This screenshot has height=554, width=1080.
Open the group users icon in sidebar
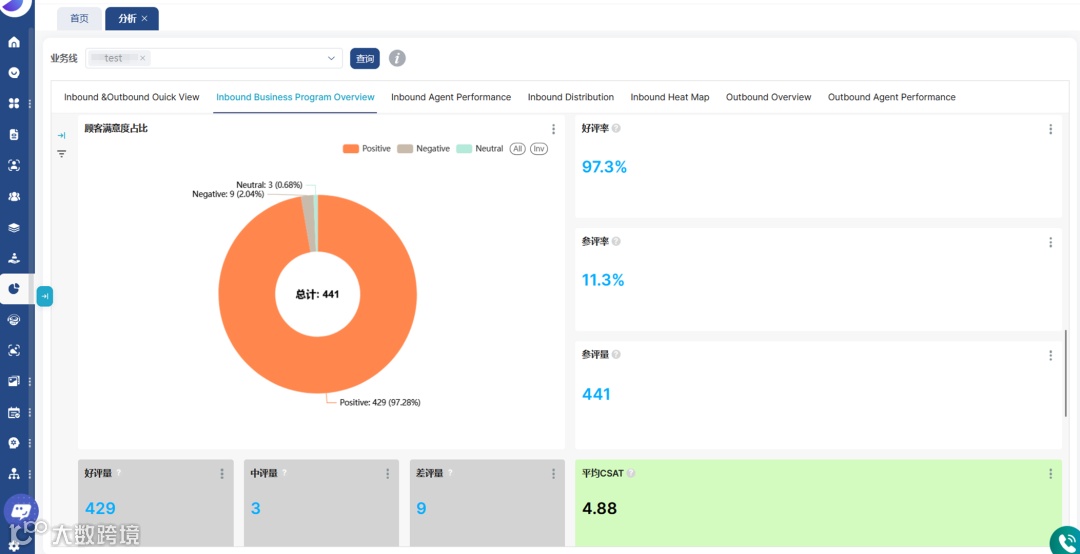click(x=14, y=196)
